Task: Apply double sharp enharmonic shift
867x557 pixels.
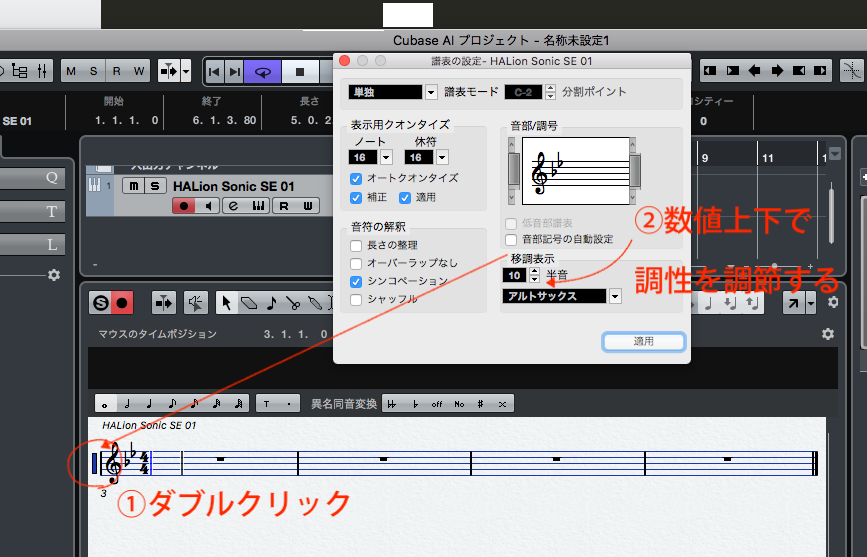Action: tap(502, 404)
